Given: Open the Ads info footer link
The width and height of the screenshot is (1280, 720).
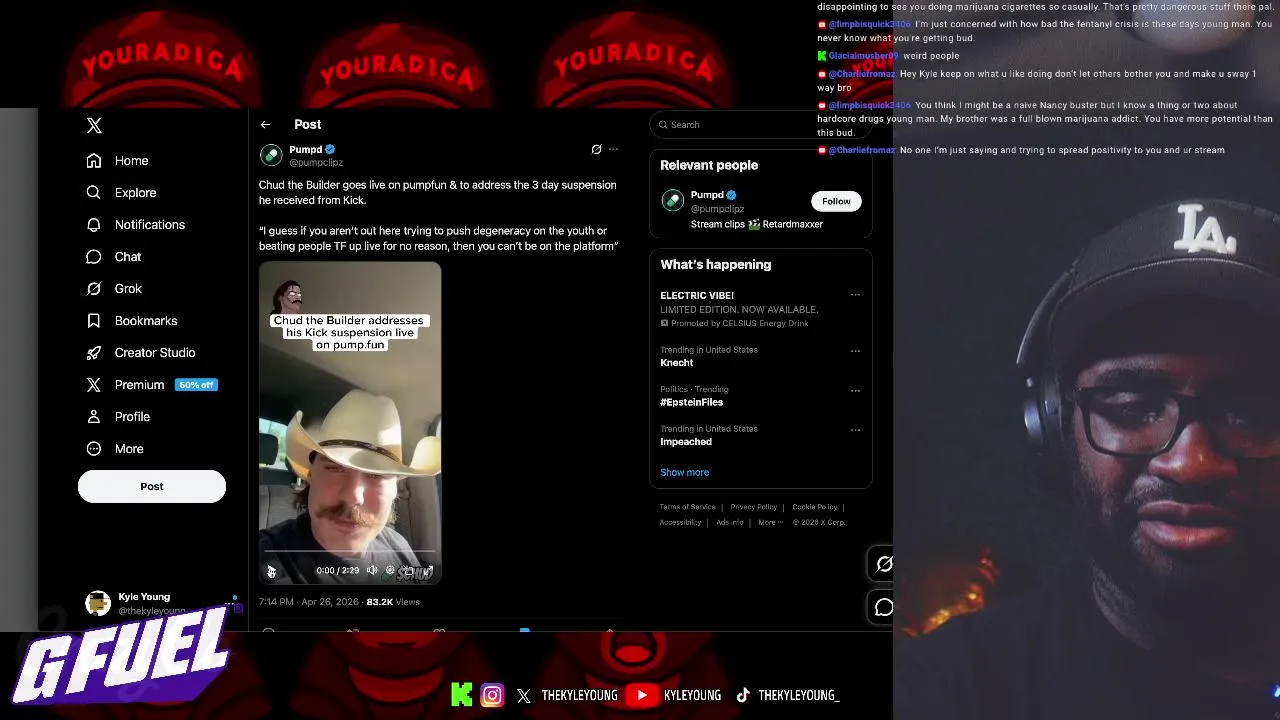Looking at the screenshot, I should tap(730, 522).
